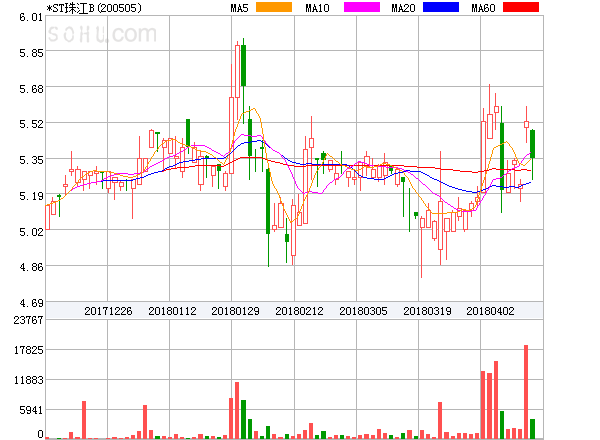Viewport: 600px width, 440px height.
Task: Click the 5941 volume axis label
Action: point(31,410)
